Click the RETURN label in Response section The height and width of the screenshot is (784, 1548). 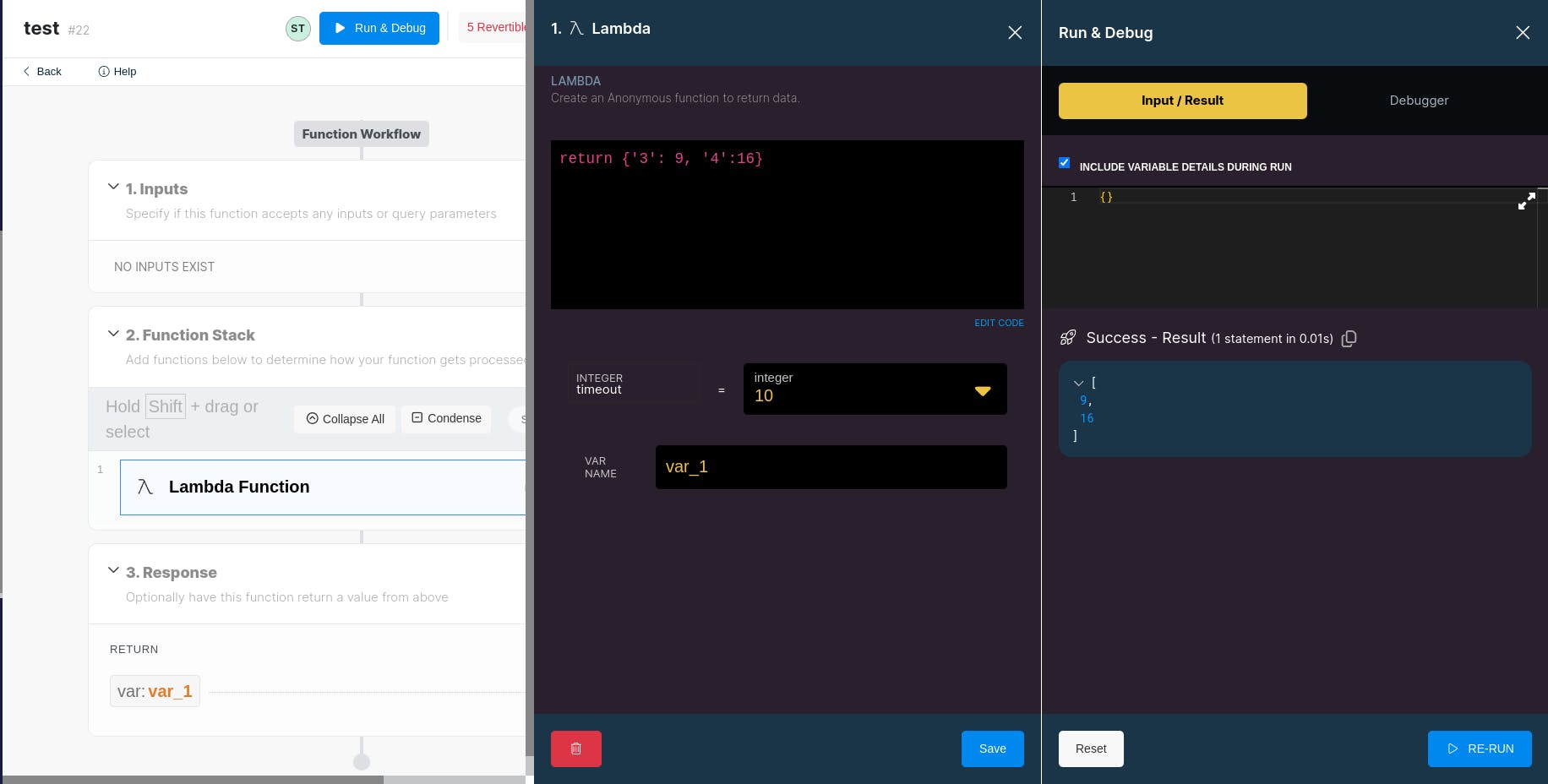pyautogui.click(x=134, y=649)
